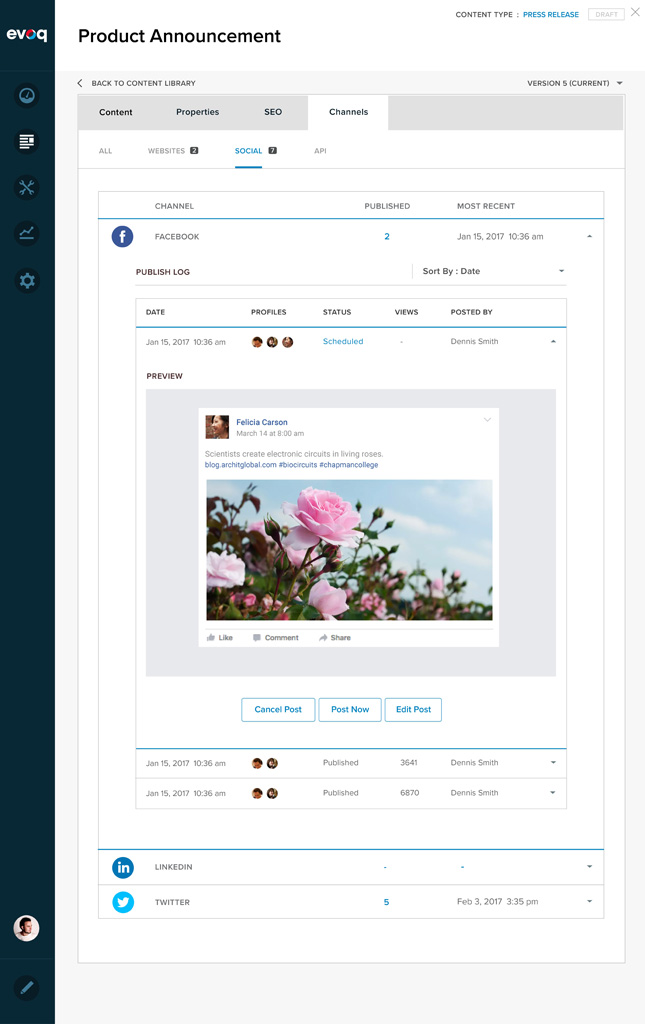Click the Facebook channel icon
Screen dimensions: 645x1024
coord(122,236)
